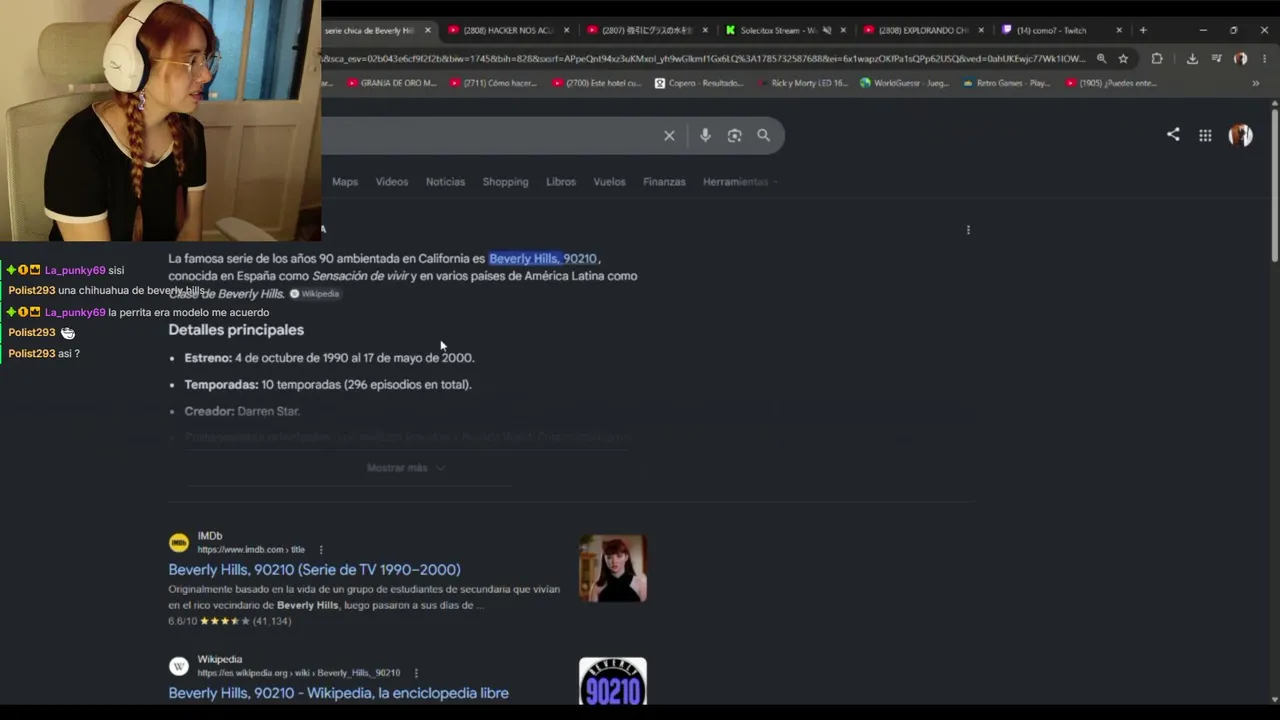
Task: Select the 'Creador: Darren Star.' line
Action: click(242, 411)
